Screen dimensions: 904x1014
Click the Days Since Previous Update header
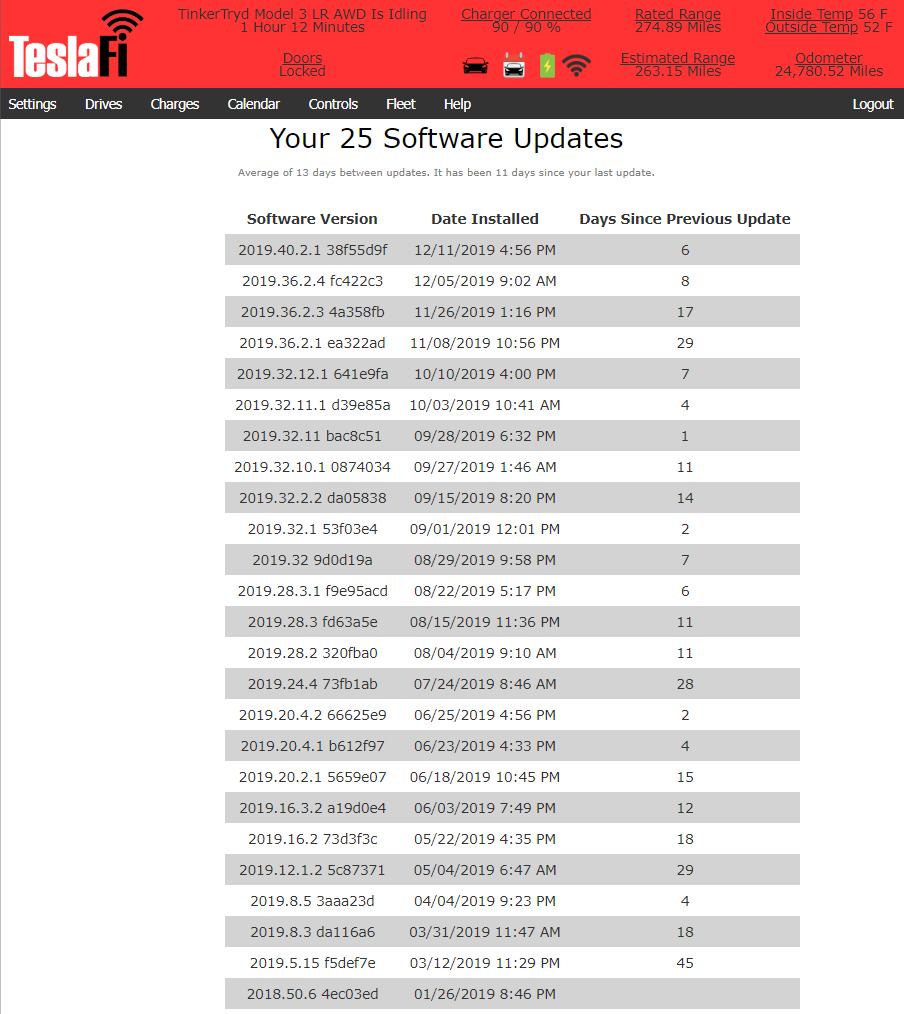685,219
